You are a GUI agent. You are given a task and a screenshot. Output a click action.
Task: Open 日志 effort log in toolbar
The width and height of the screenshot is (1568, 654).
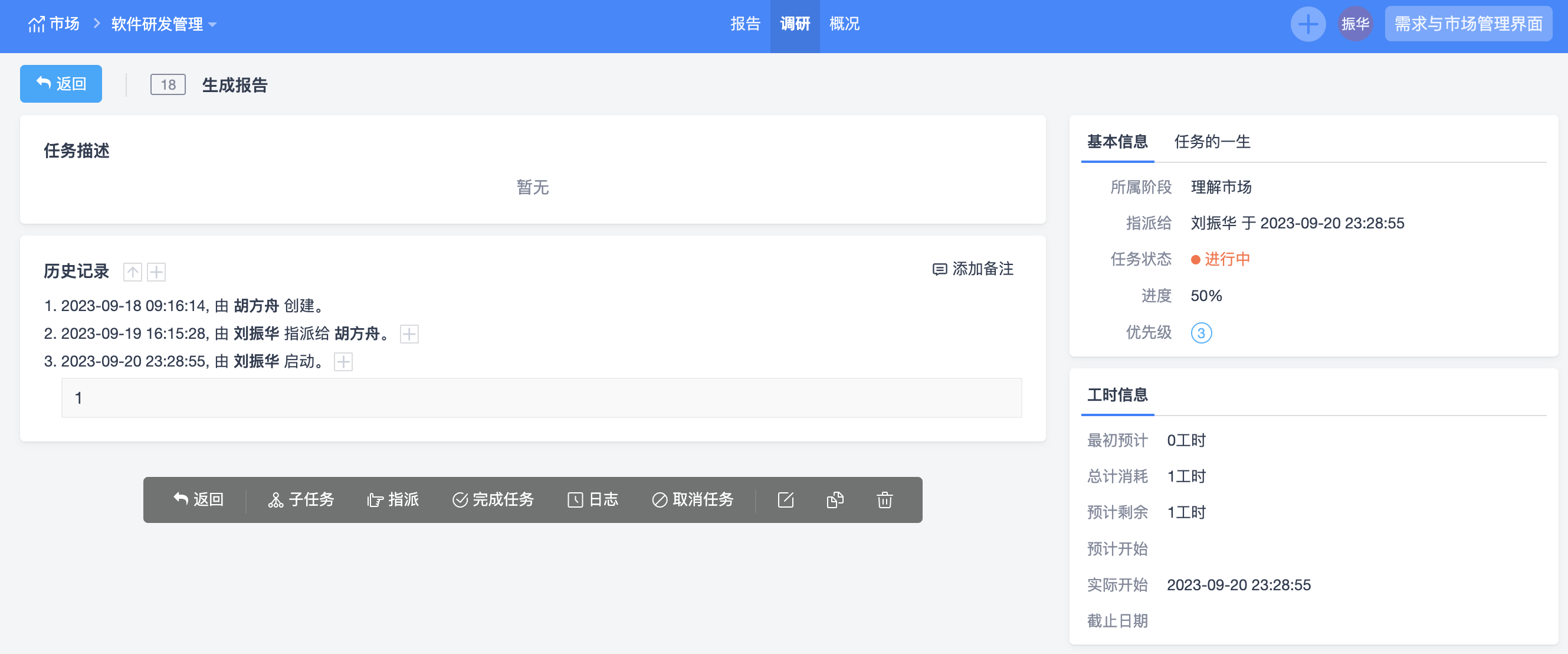pyautogui.click(x=592, y=500)
